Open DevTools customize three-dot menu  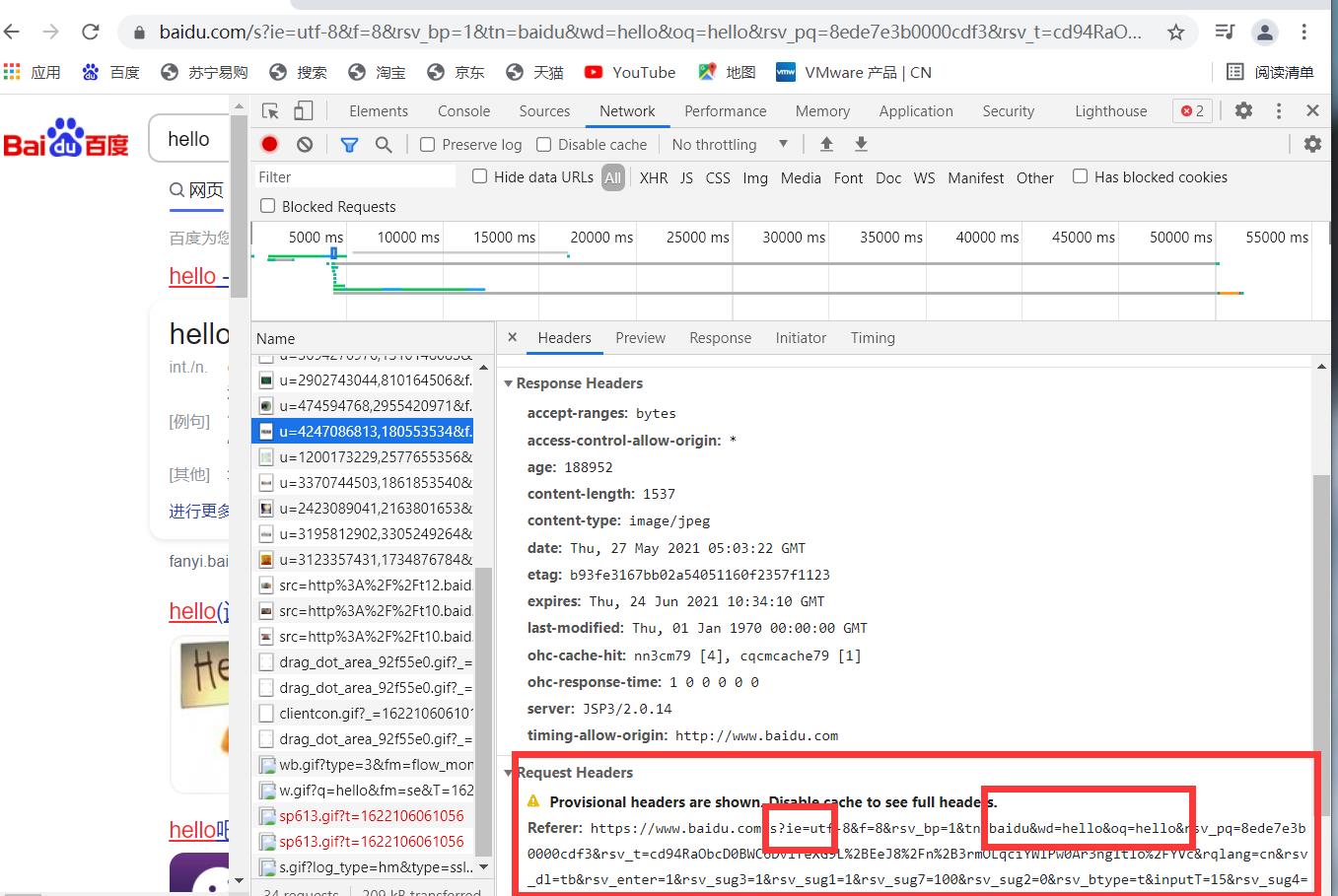click(1279, 110)
